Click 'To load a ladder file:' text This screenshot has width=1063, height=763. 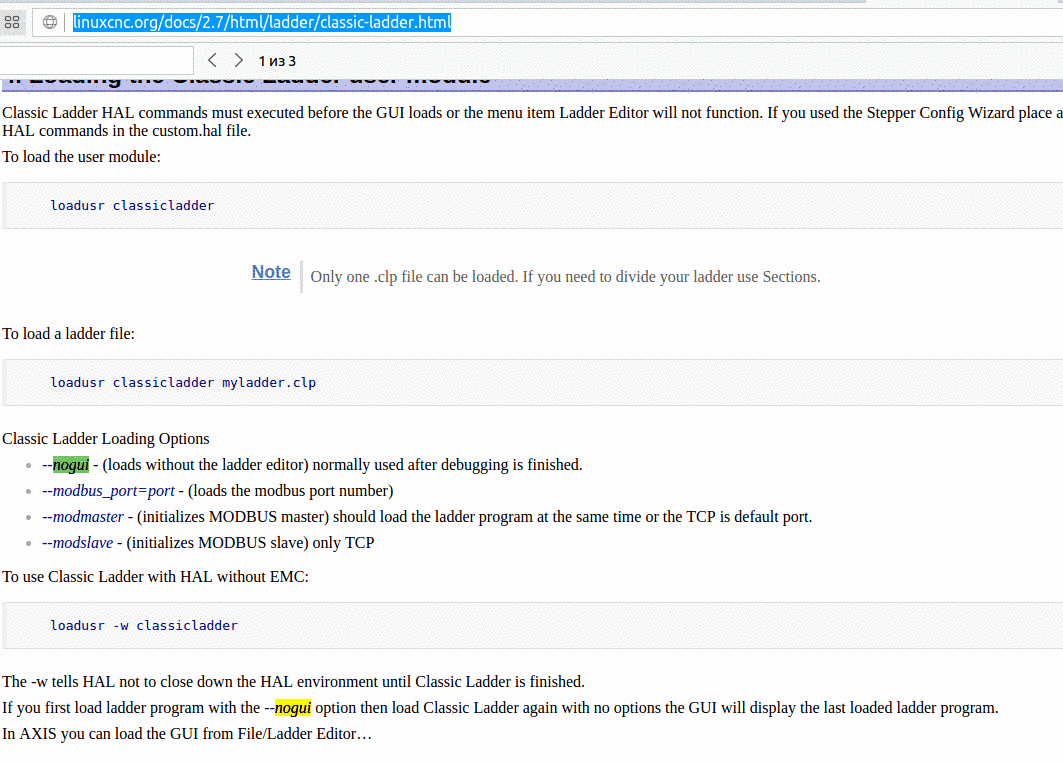point(68,334)
